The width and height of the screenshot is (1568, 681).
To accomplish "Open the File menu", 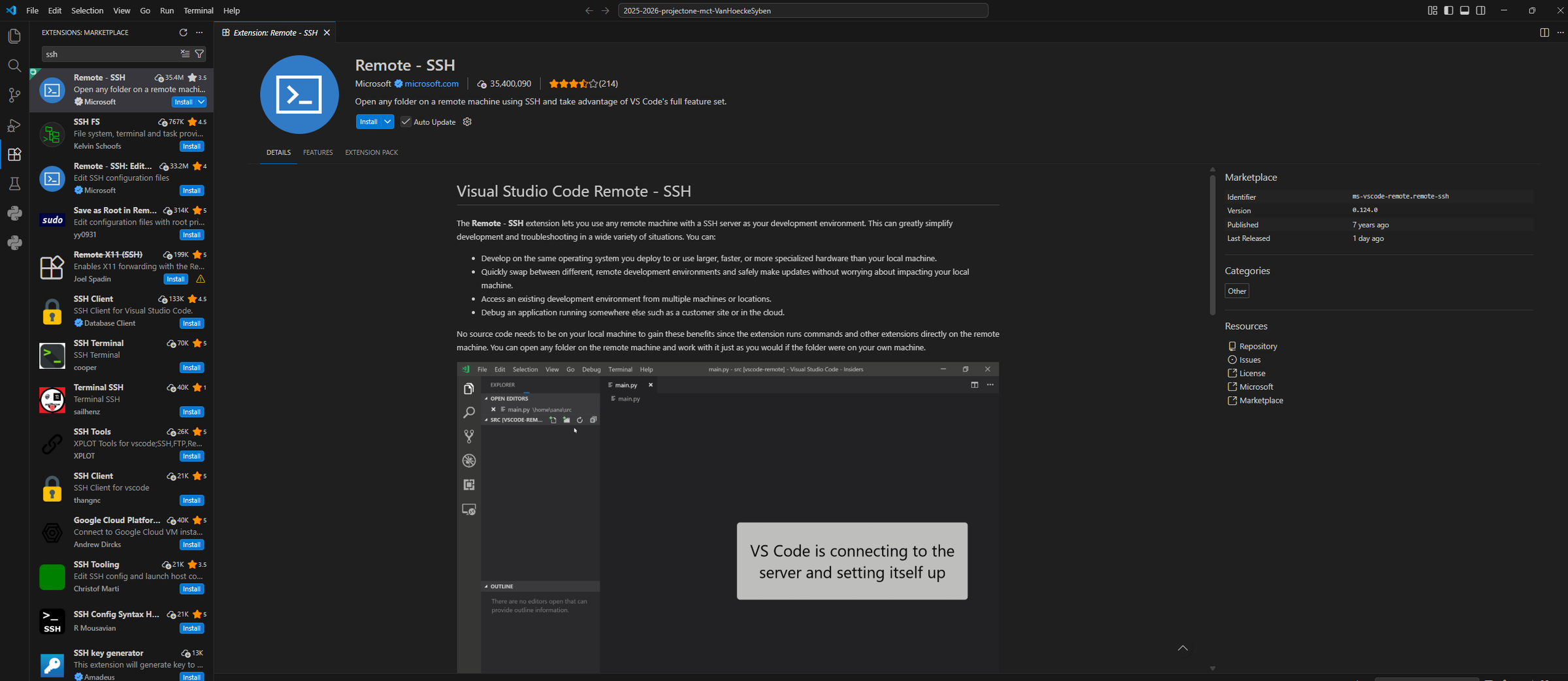I will tap(32, 10).
